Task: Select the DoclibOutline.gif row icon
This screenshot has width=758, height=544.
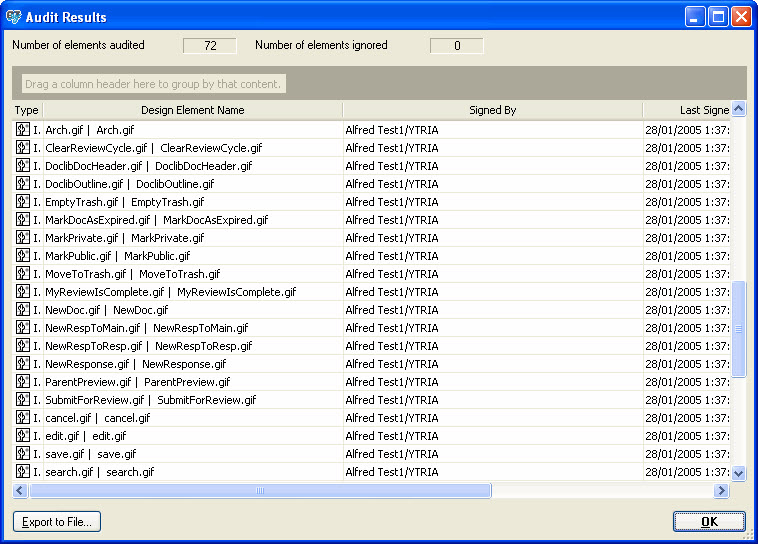Action: pos(22,184)
